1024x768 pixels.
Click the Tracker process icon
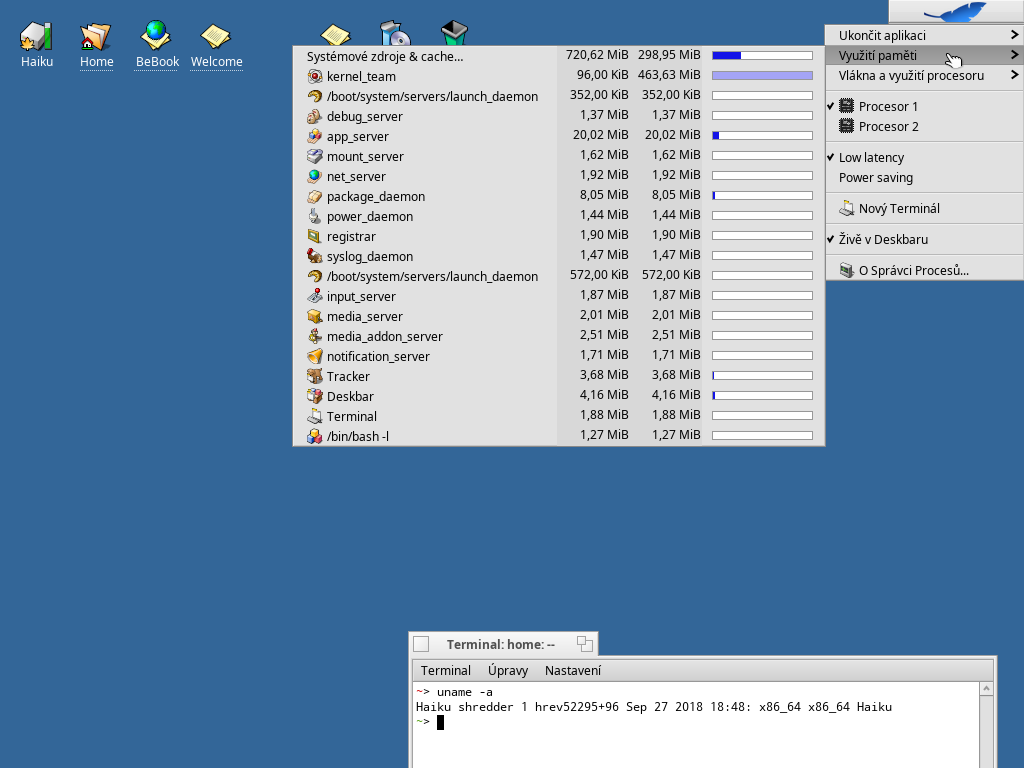tap(315, 376)
